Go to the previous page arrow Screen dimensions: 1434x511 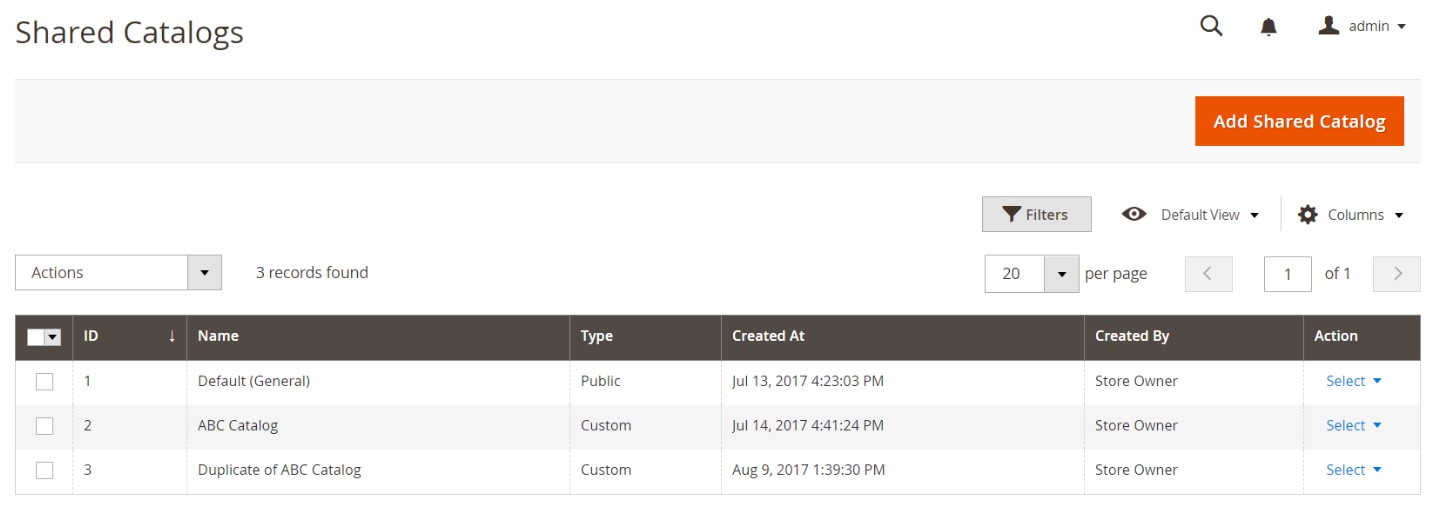click(1208, 273)
